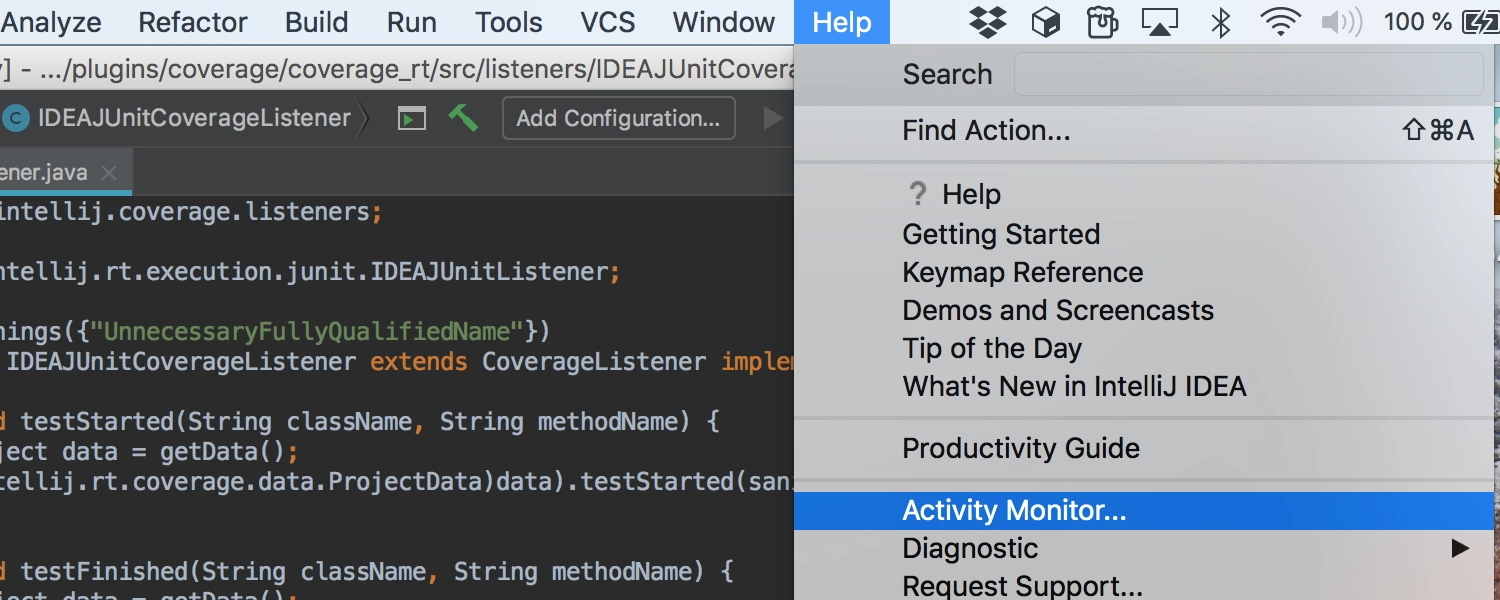
Task: Click the volume speaker icon
Action: (1341, 22)
